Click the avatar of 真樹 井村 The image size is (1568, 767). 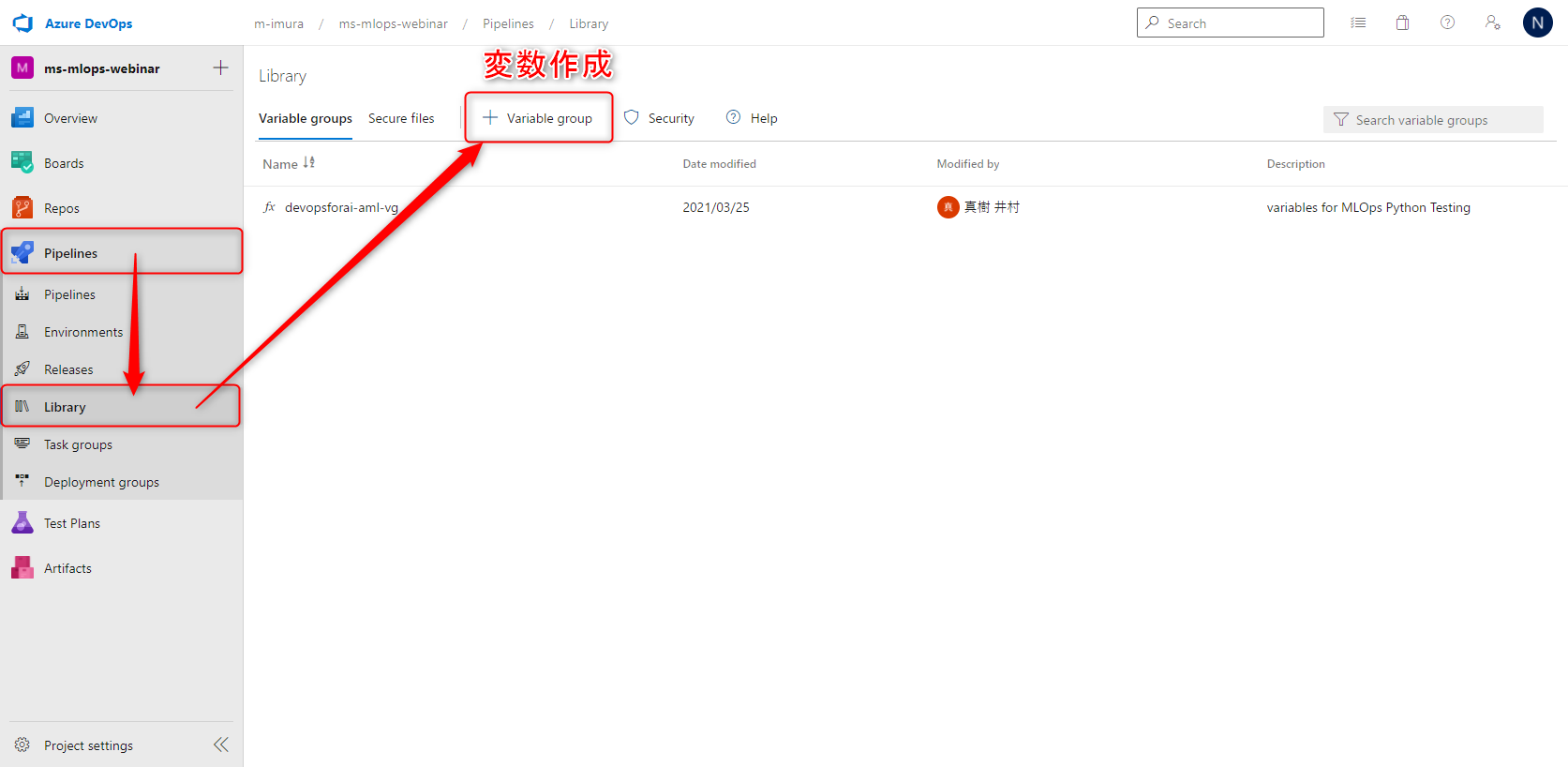(x=948, y=207)
